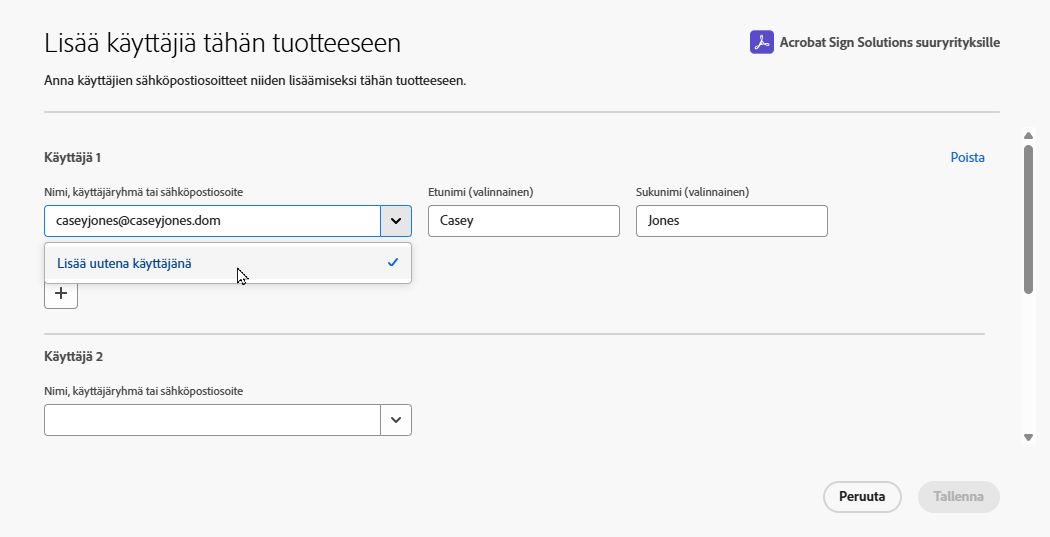Image resolution: width=1050 pixels, height=537 pixels.
Task: Expand the Käyttäjä 2 dropdown chevron
Action: click(x=396, y=420)
